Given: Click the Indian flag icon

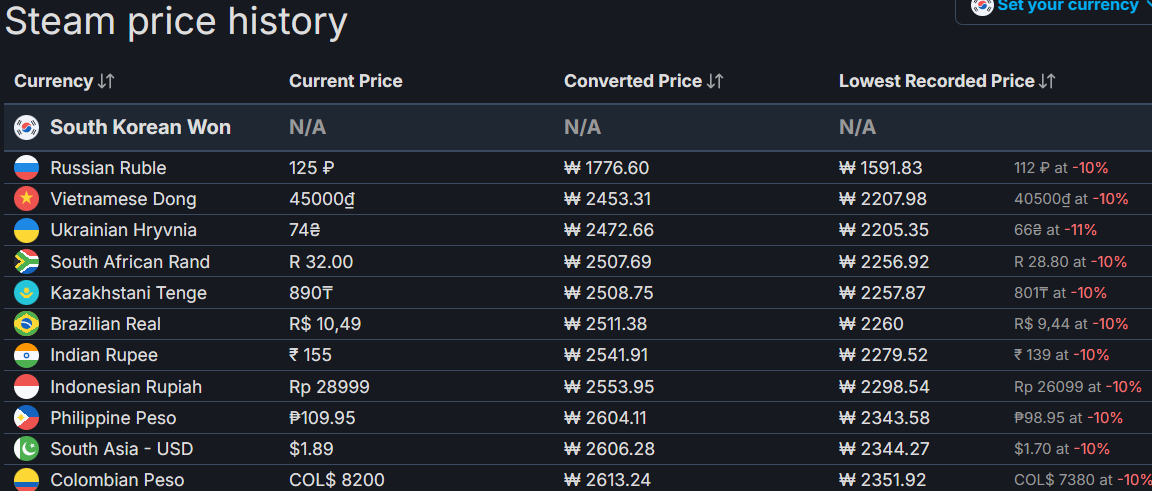Looking at the screenshot, I should pyautogui.click(x=26, y=355).
